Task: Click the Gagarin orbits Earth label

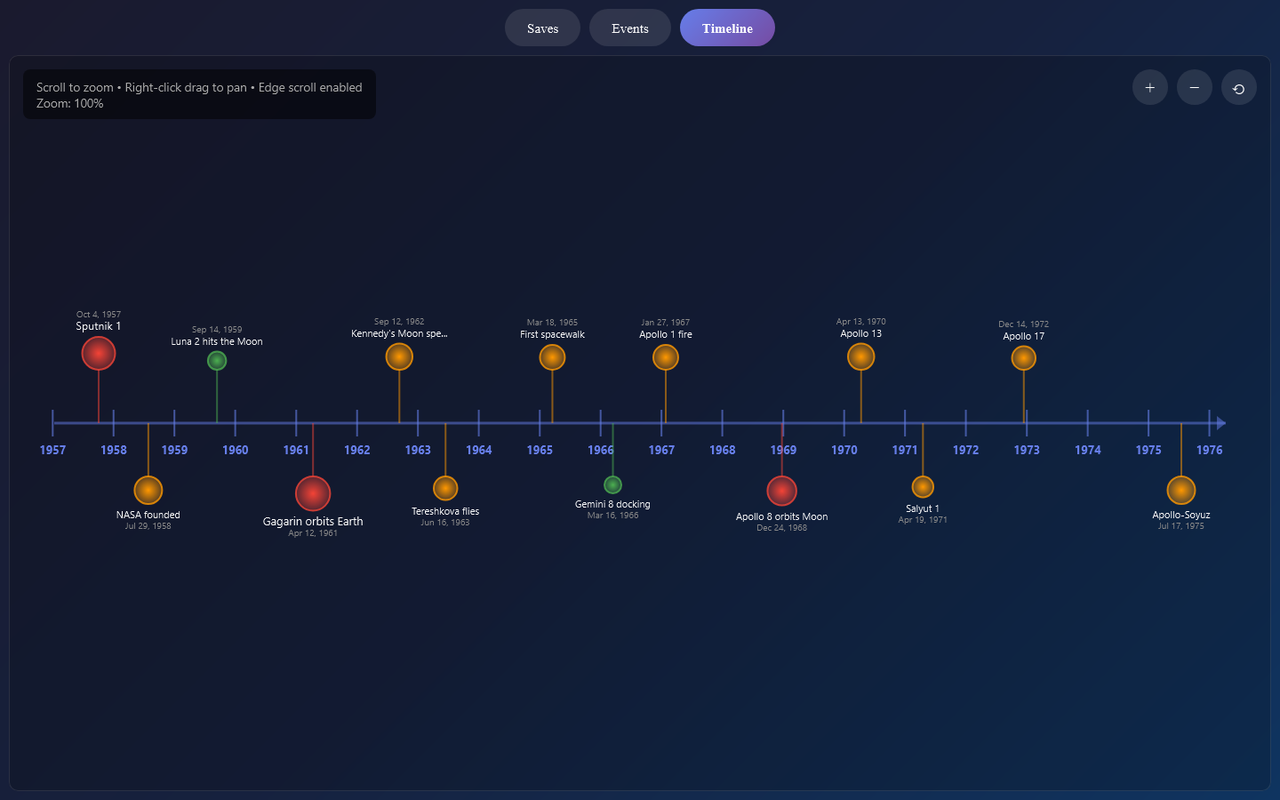Action: 313,521
